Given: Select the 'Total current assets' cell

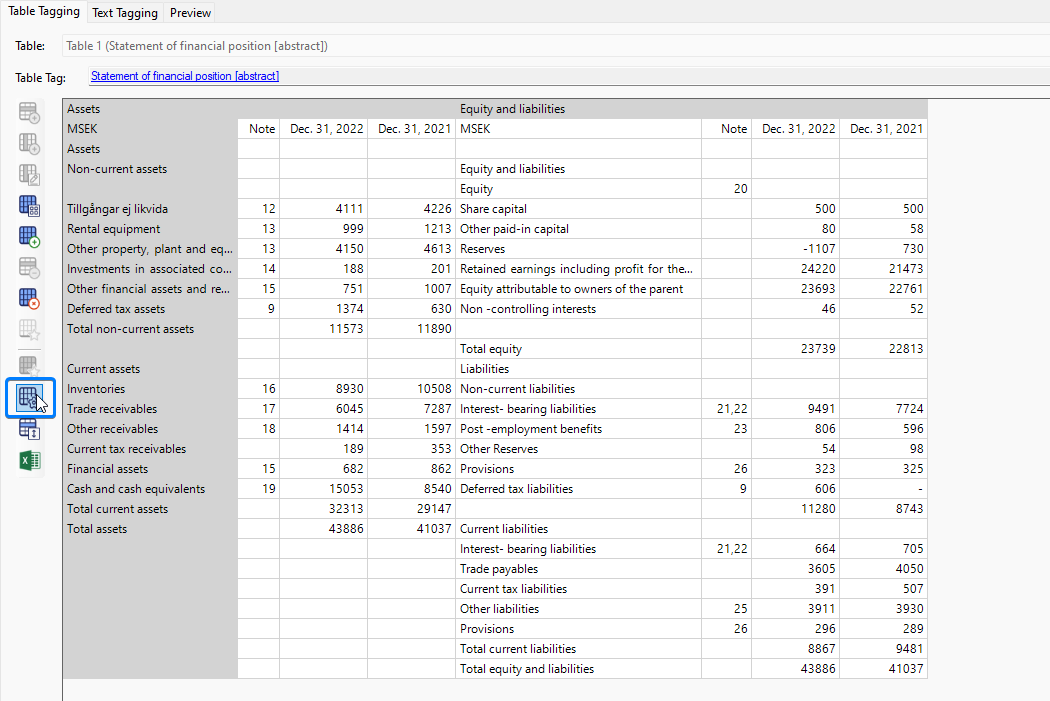Looking at the screenshot, I should (x=151, y=510).
